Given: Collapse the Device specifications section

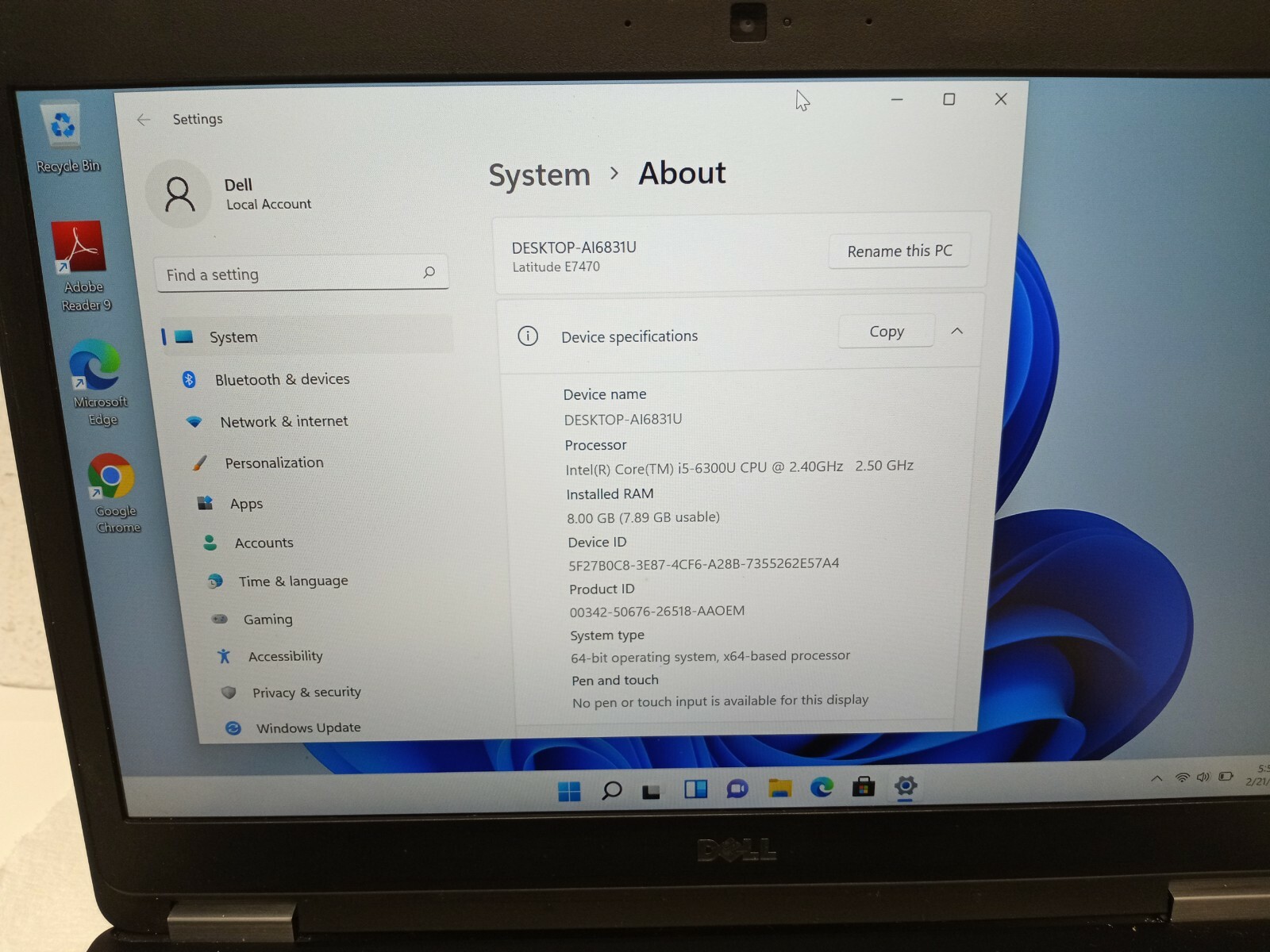Looking at the screenshot, I should [957, 331].
